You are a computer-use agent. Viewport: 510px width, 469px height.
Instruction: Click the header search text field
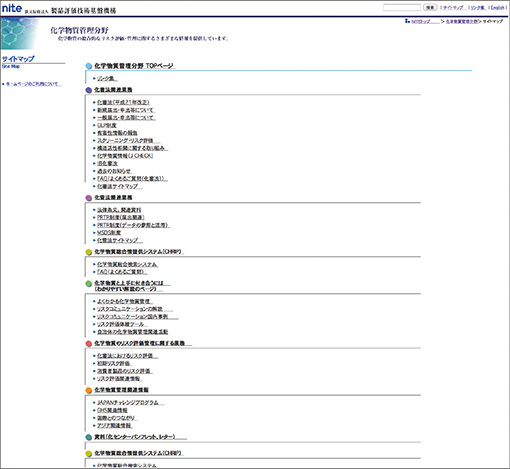coord(402,7)
